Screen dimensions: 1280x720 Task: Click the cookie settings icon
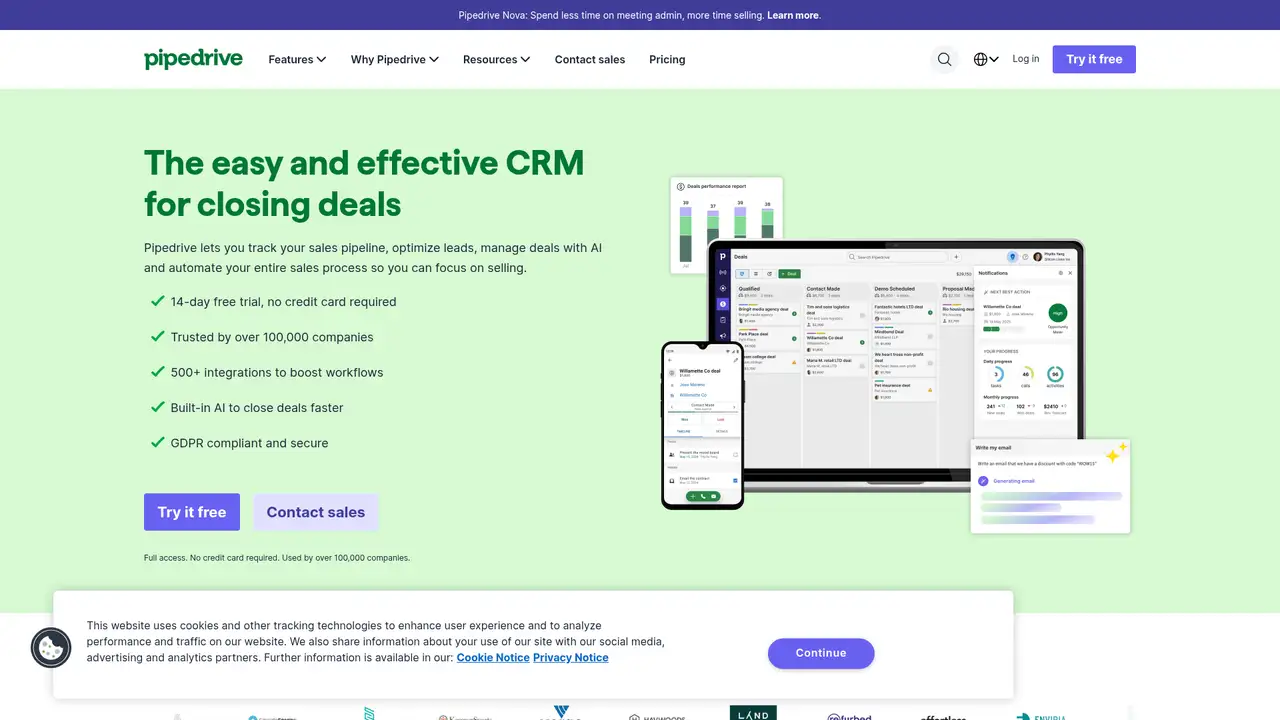(x=51, y=648)
